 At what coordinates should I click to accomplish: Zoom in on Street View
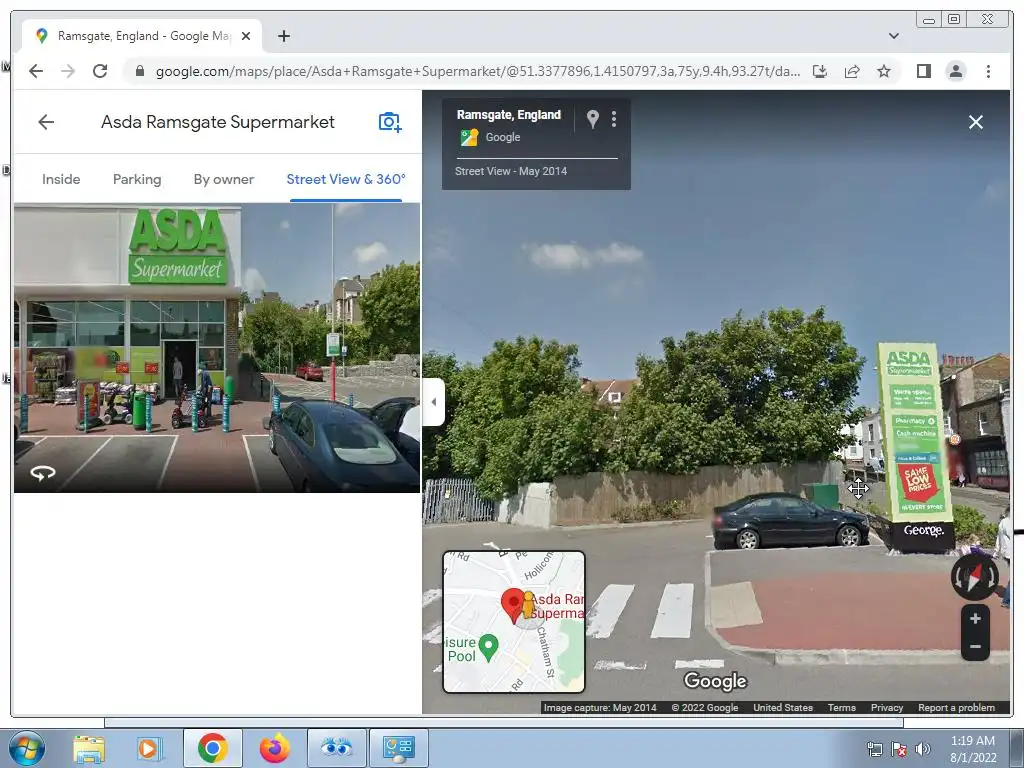(975, 618)
